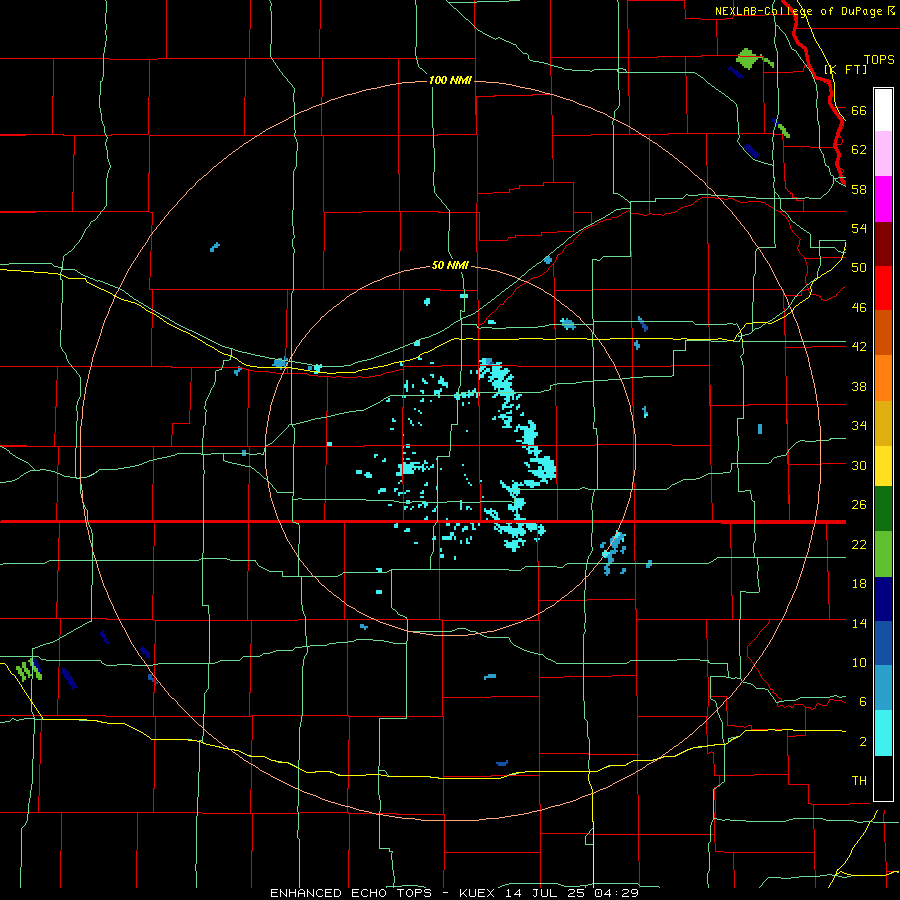This screenshot has width=900, height=900.
Task: Click the 14 legend value
Action: (859, 623)
